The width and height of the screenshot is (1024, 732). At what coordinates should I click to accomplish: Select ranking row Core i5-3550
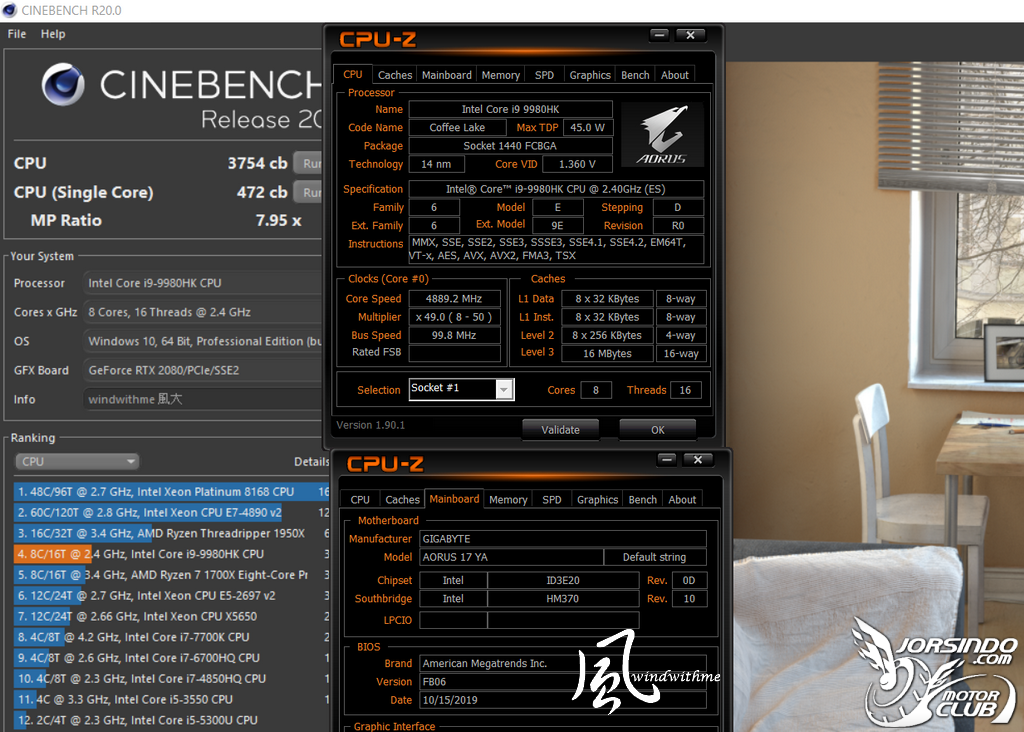[171, 699]
